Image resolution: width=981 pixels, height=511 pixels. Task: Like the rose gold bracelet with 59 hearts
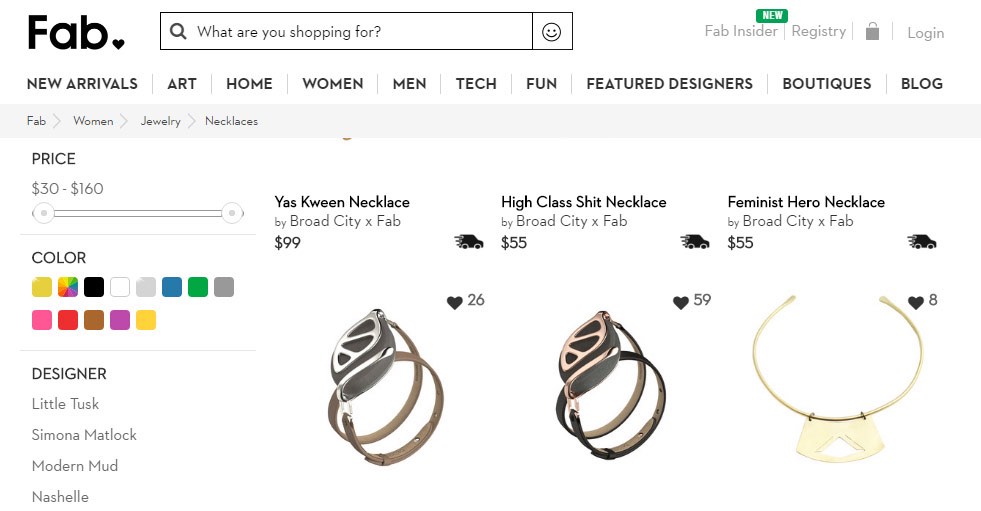[681, 301]
